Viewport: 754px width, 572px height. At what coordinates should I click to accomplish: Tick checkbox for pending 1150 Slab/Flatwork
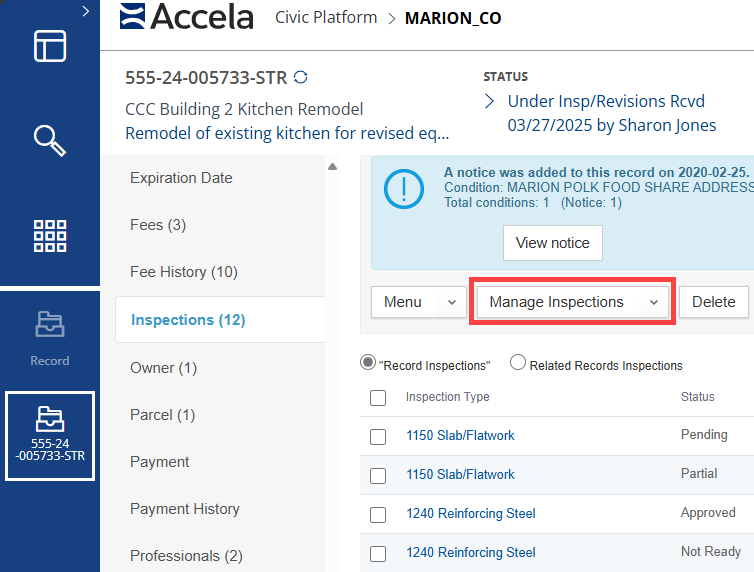pos(378,436)
